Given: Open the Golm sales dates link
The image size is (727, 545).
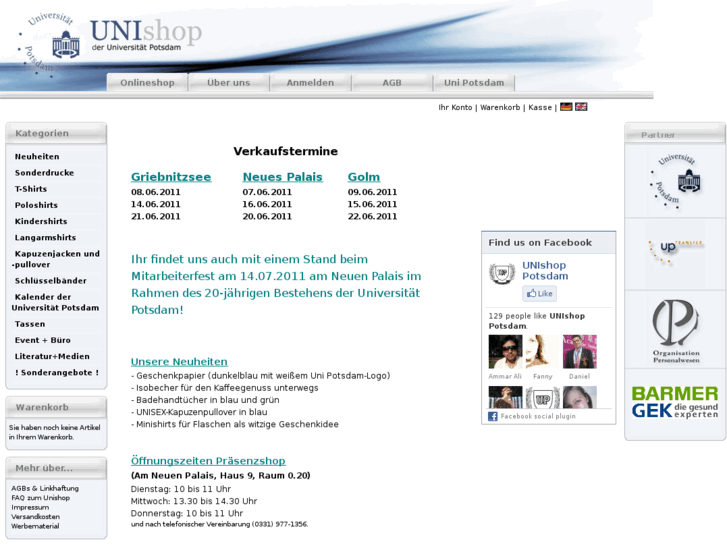Looking at the screenshot, I should [x=364, y=177].
